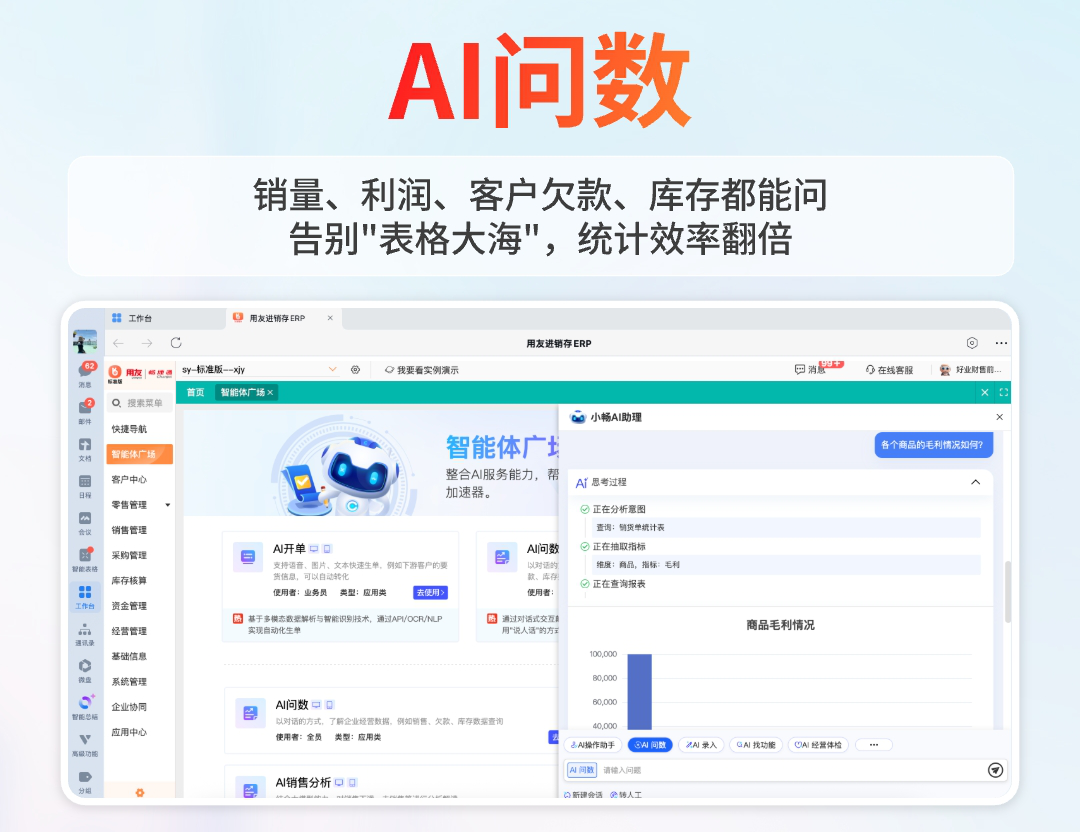The width and height of the screenshot is (1080, 832).
Task: Select the AI 问数 mode chip
Action: click(650, 745)
